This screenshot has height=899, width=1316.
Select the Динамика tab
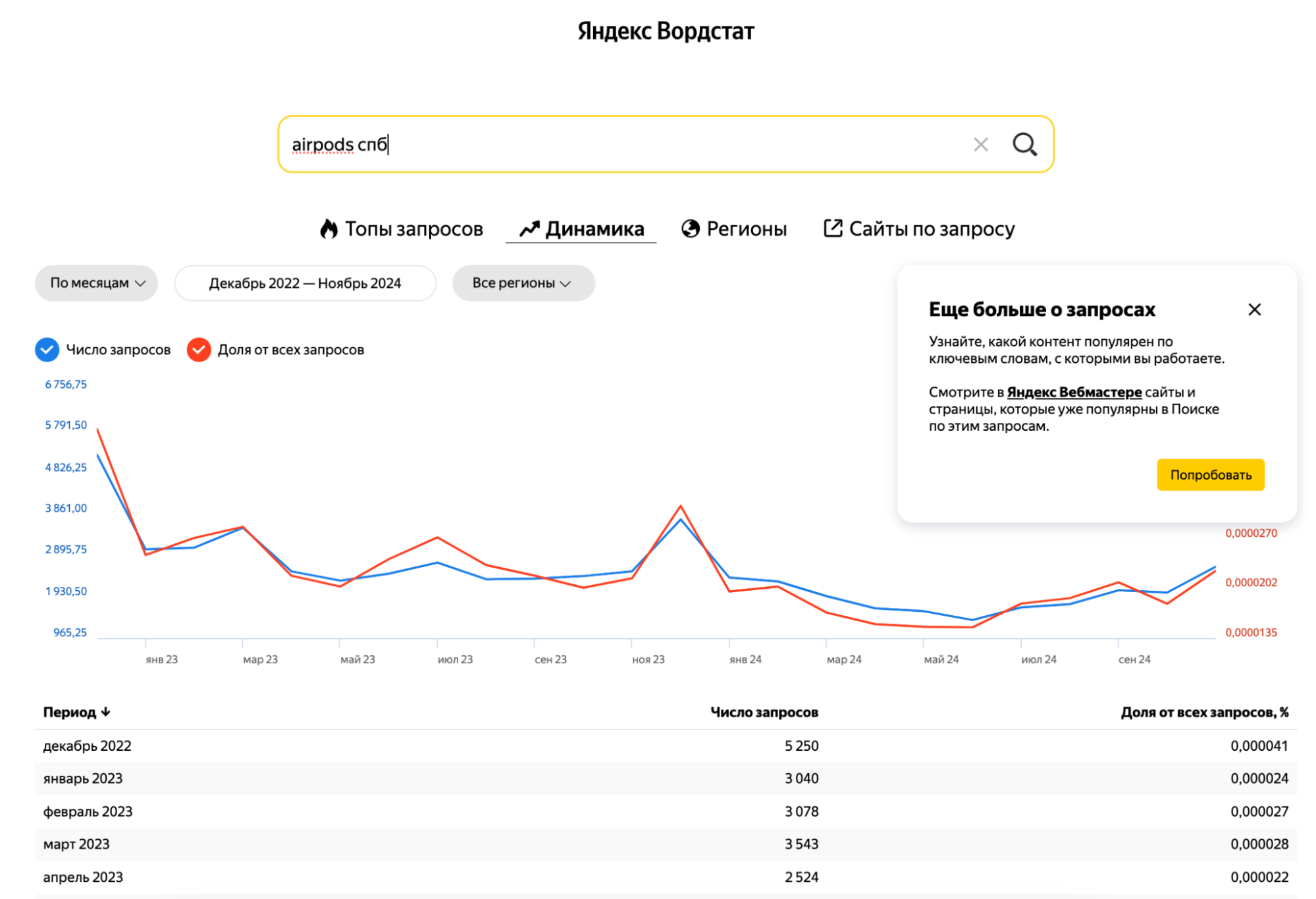pyautogui.click(x=581, y=229)
